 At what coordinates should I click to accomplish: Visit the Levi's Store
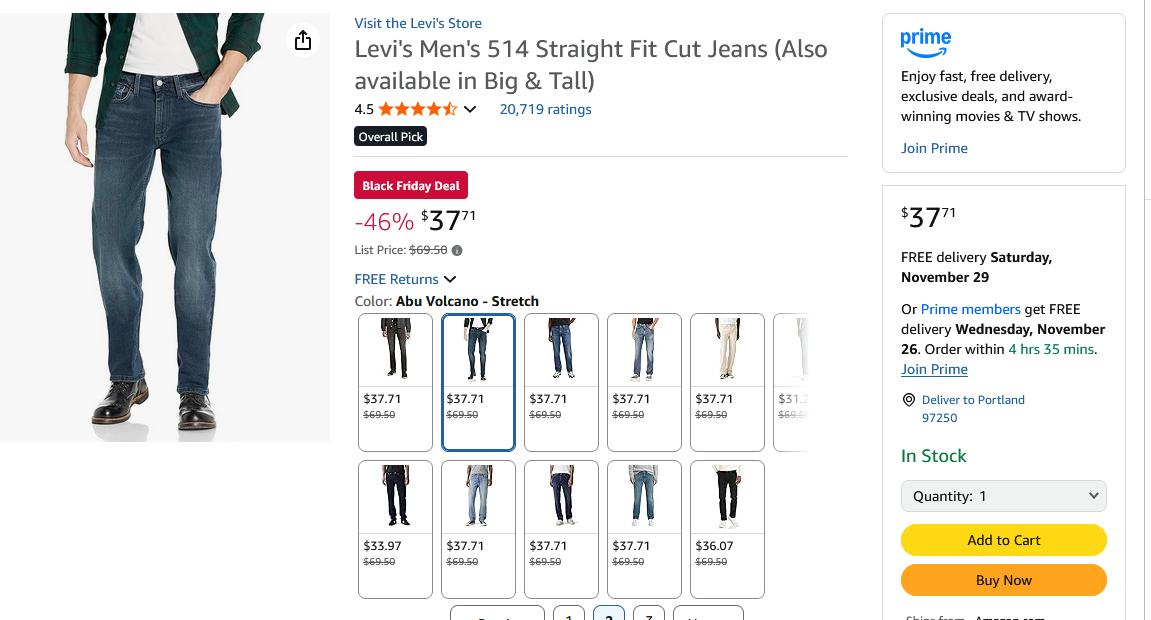pos(417,22)
